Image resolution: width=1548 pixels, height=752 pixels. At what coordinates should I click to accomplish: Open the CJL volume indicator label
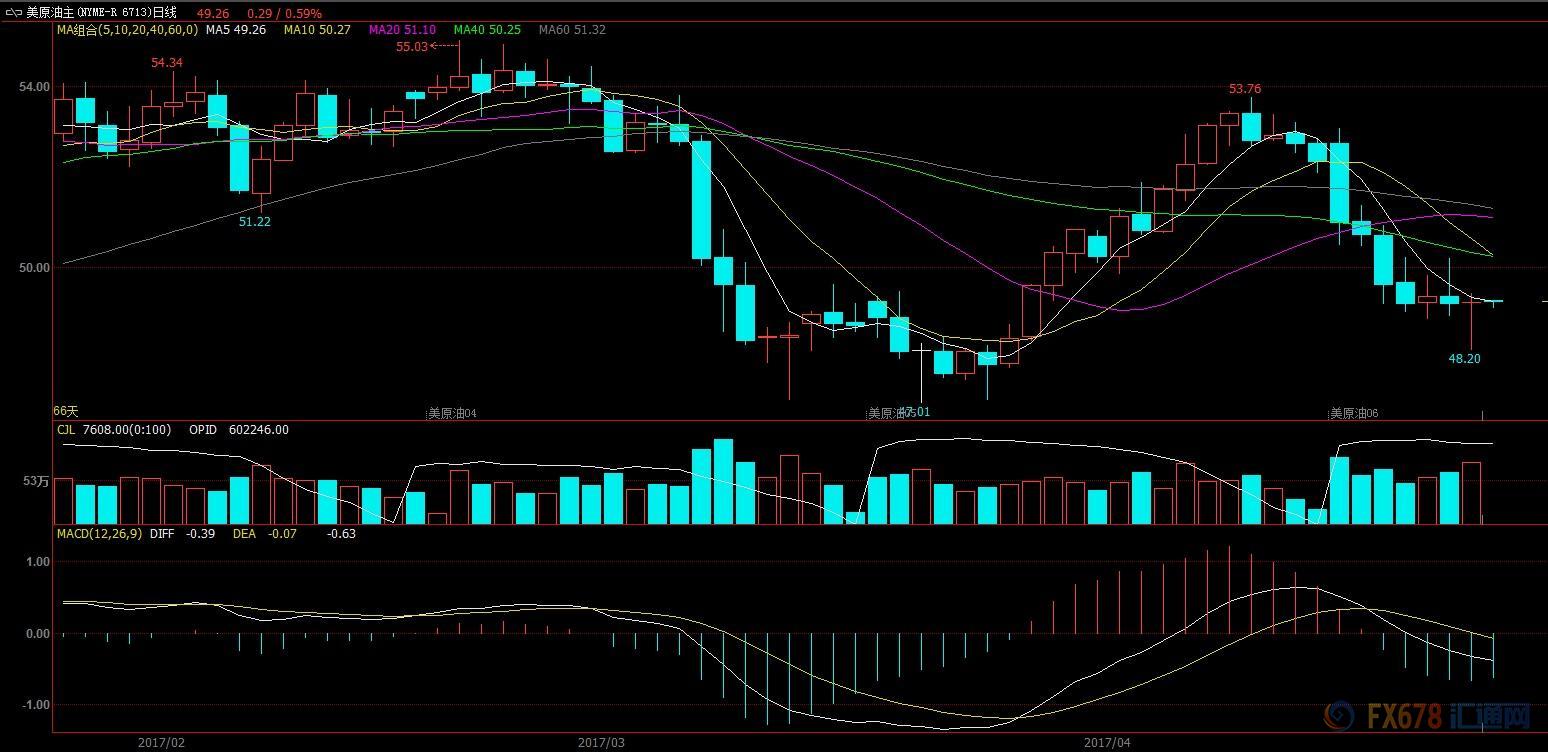[x=66, y=430]
